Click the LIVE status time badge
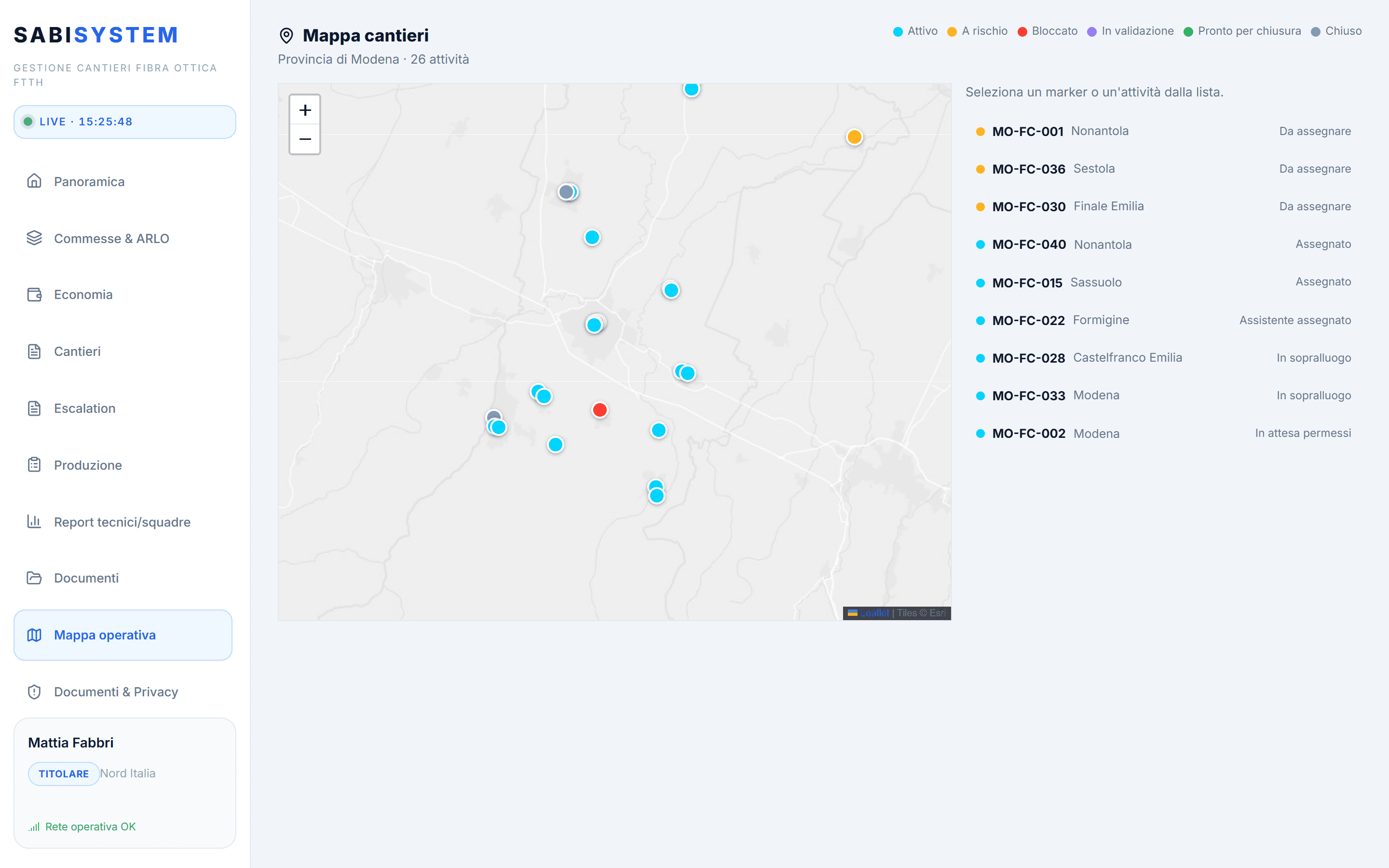 click(x=124, y=122)
